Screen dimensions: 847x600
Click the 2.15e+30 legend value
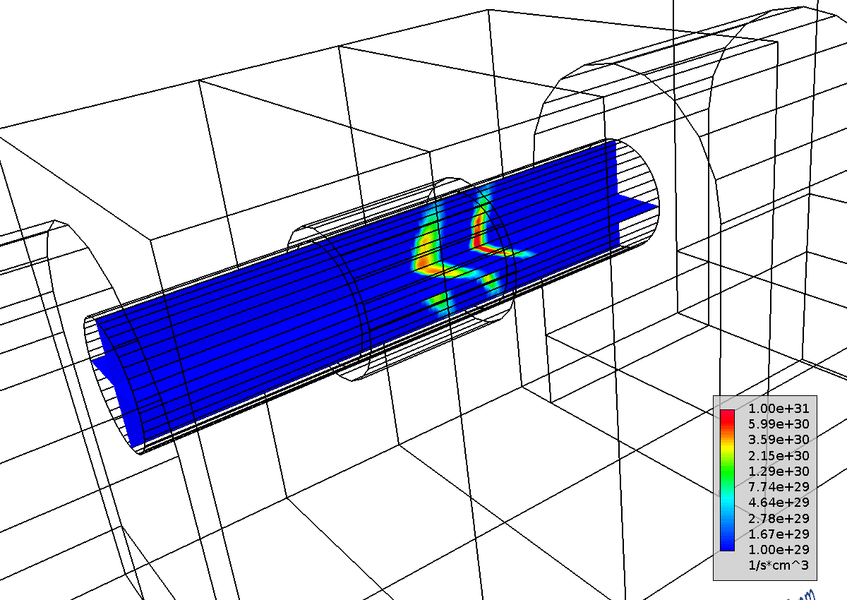[778, 455]
